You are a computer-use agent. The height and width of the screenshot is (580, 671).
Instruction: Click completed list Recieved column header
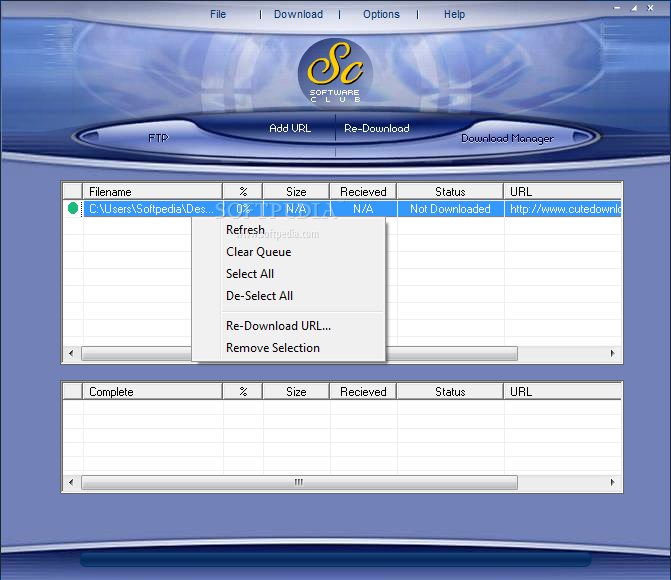[363, 391]
